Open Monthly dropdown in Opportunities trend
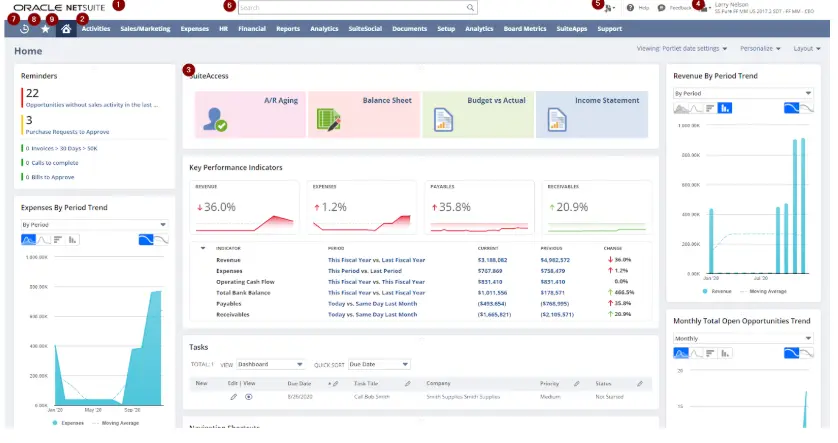838x443 pixels. pyautogui.click(x=743, y=339)
